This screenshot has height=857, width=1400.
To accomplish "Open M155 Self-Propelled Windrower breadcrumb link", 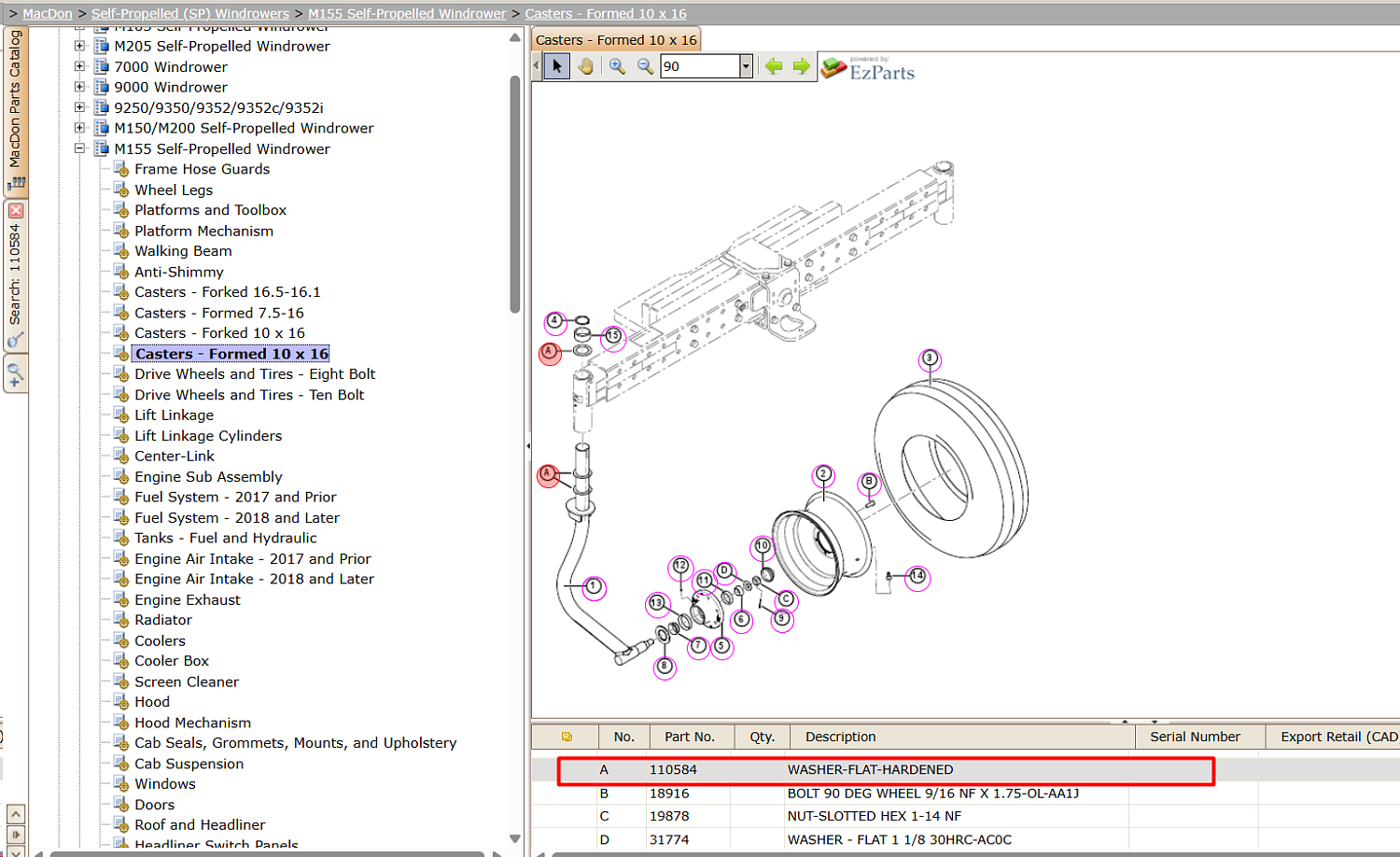I will click(407, 14).
